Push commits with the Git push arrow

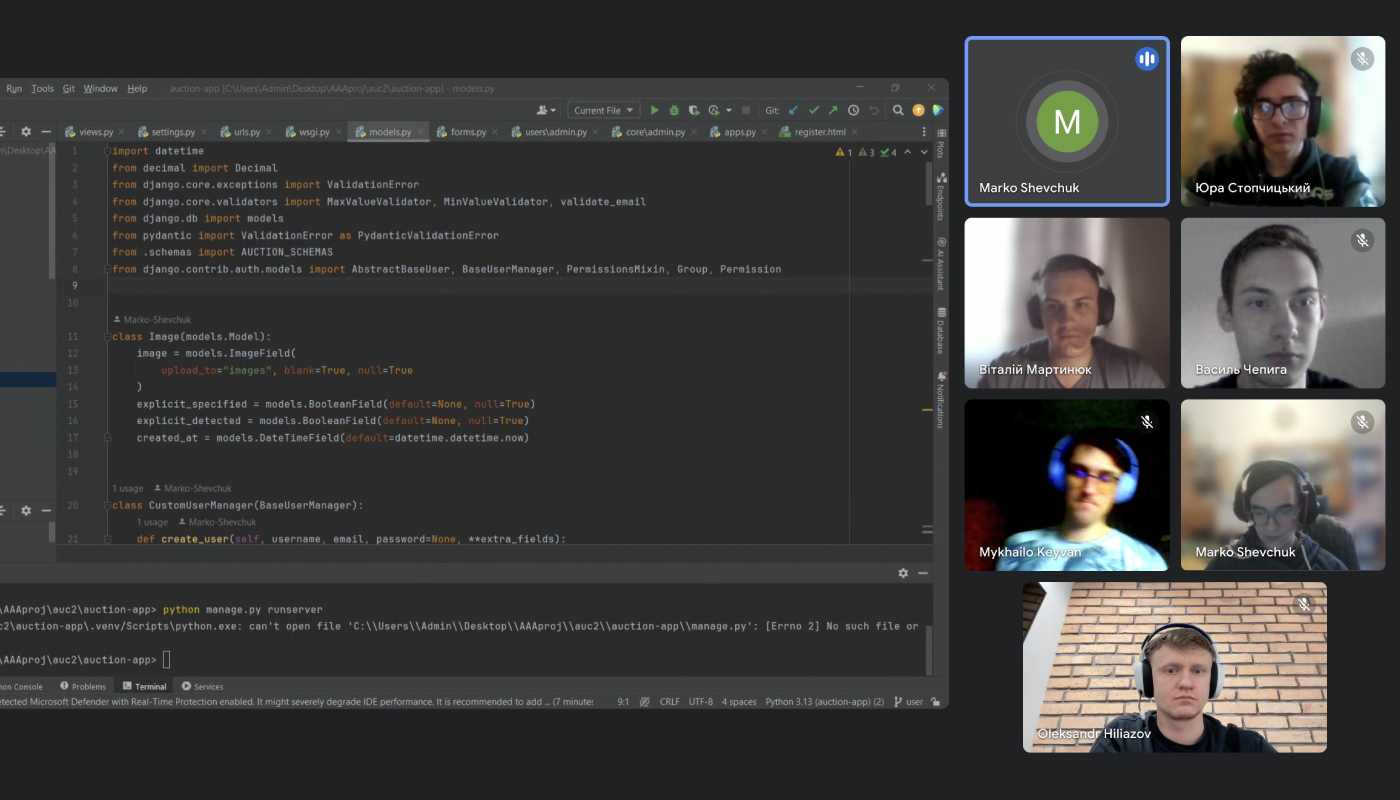click(x=833, y=110)
